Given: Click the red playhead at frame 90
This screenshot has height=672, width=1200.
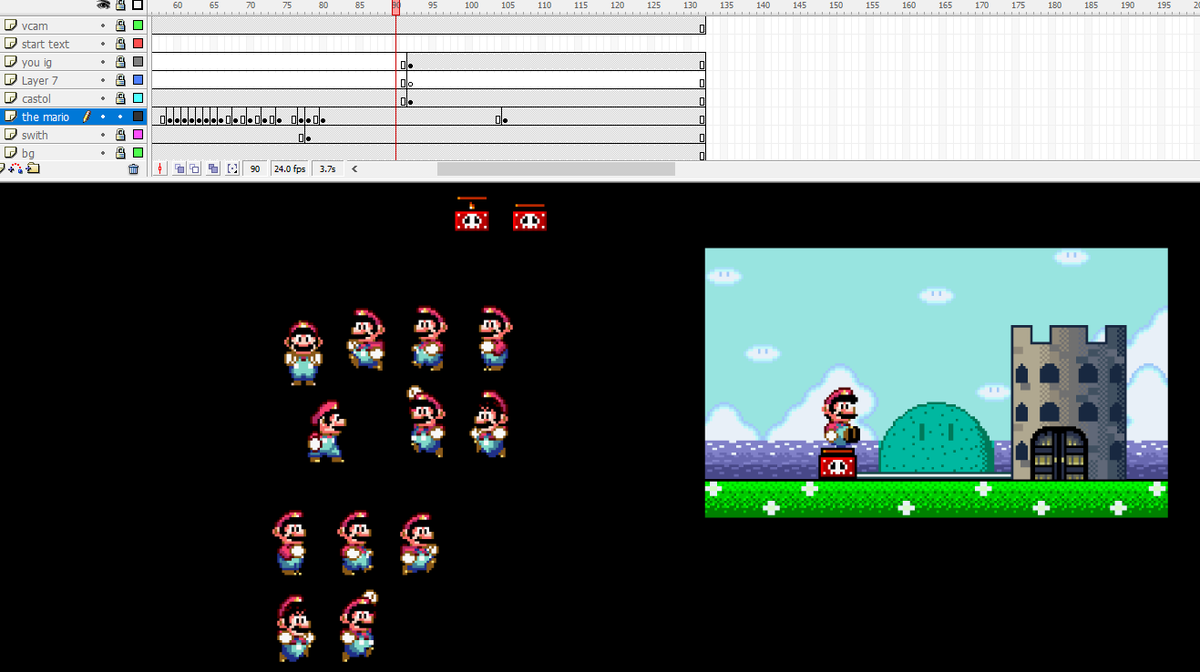Looking at the screenshot, I should [x=396, y=6].
